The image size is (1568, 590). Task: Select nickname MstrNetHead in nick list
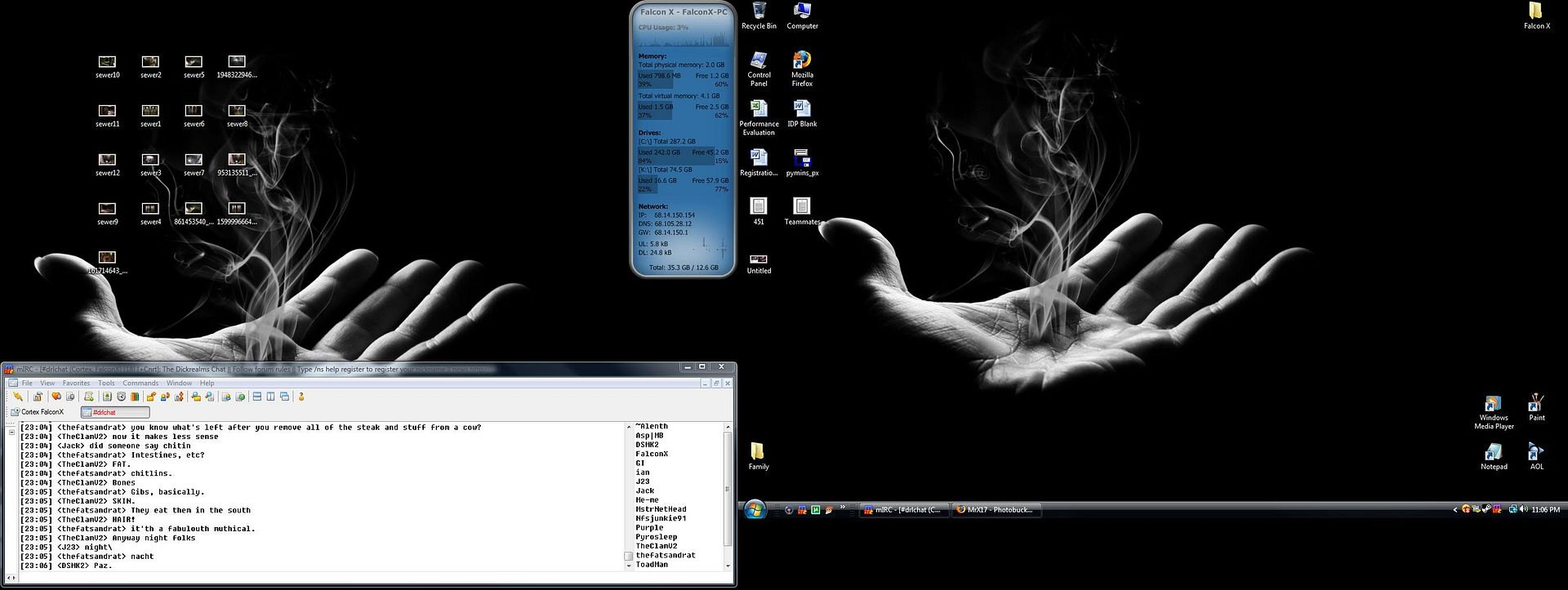pyautogui.click(x=661, y=509)
